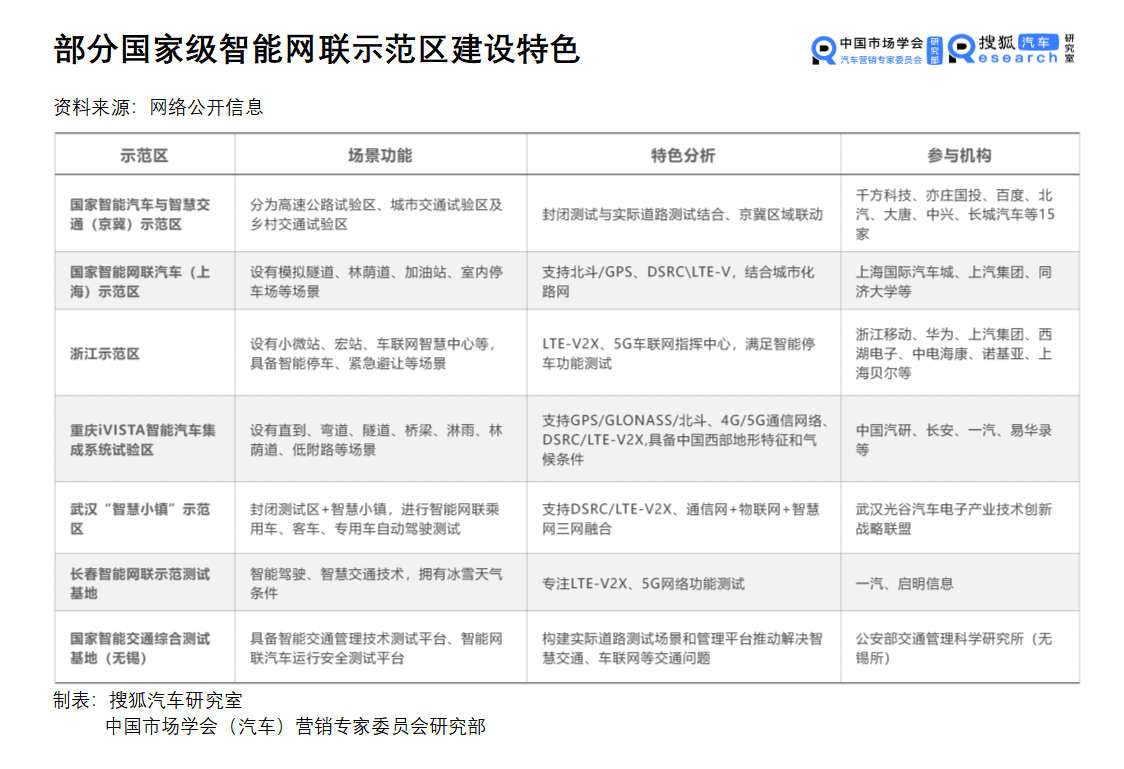Click the 中国市场学会 logo icon
The width and height of the screenshot is (1124, 769).
(823, 50)
